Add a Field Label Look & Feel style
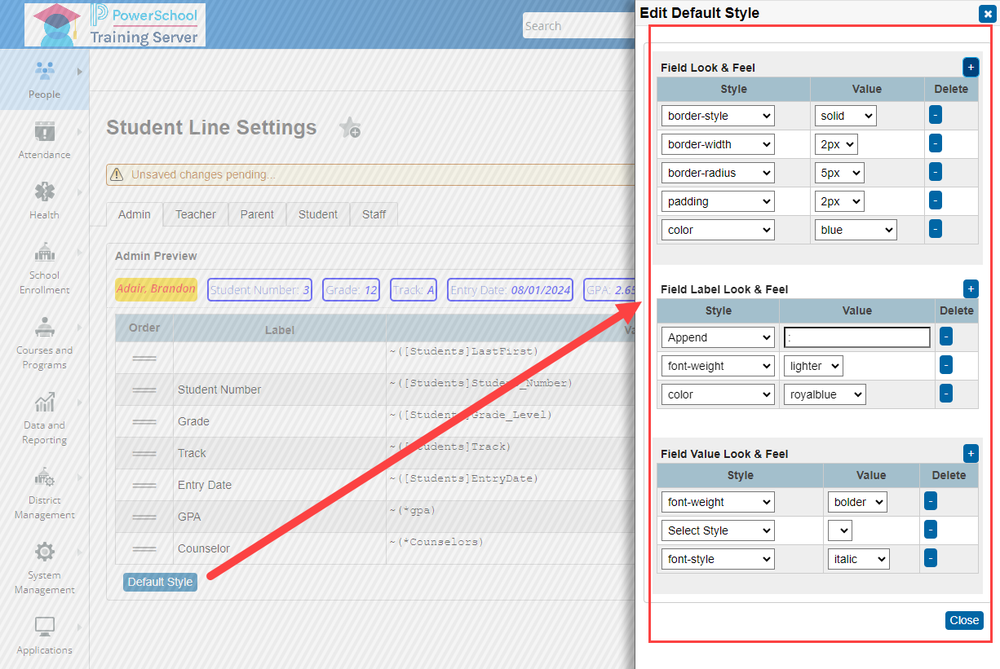The width and height of the screenshot is (1000, 669). 971,289
